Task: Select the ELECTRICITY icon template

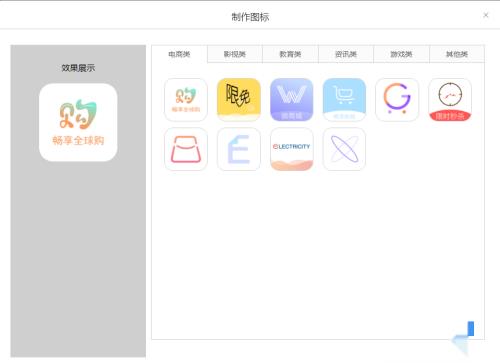Action: [292, 149]
